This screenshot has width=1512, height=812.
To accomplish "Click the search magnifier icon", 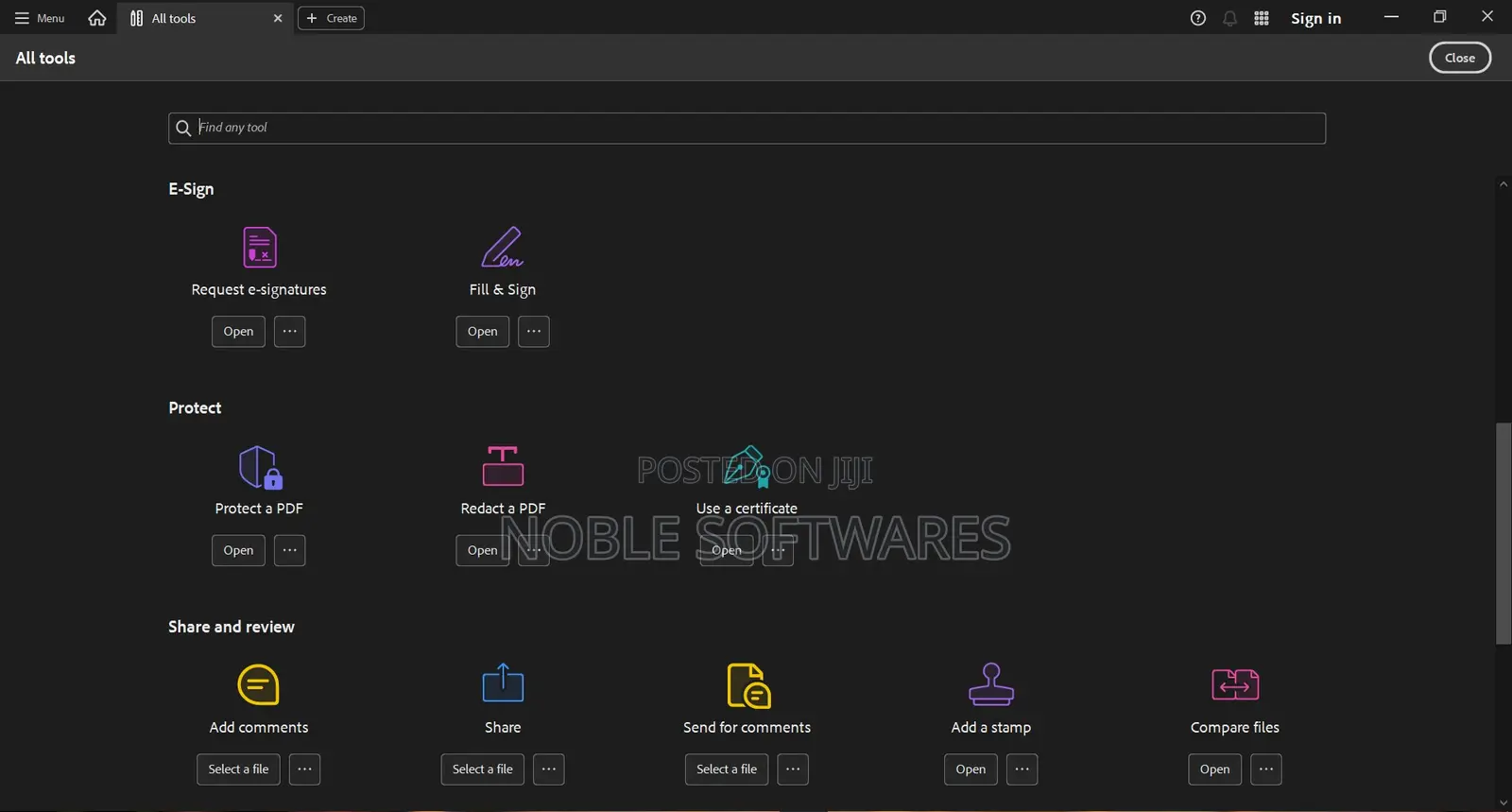I will pyautogui.click(x=183, y=128).
